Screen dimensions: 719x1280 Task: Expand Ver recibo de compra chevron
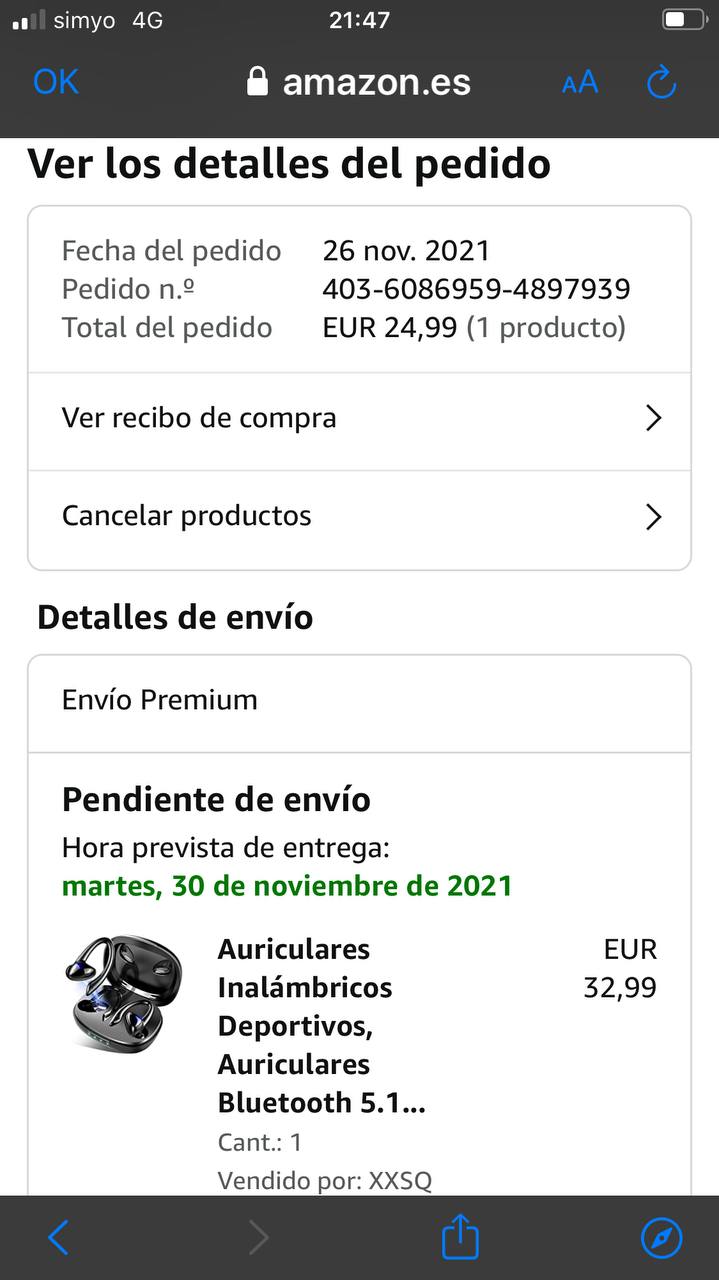click(654, 418)
